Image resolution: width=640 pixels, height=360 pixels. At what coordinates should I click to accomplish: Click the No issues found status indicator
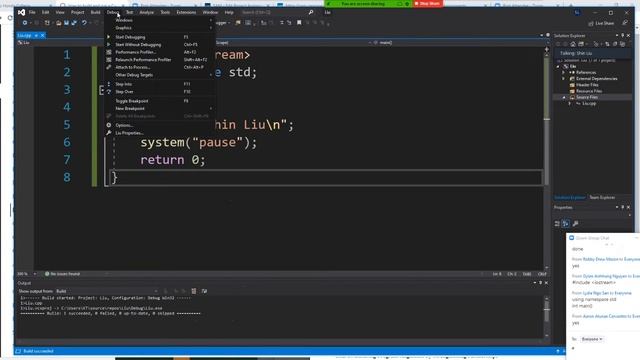62,274
